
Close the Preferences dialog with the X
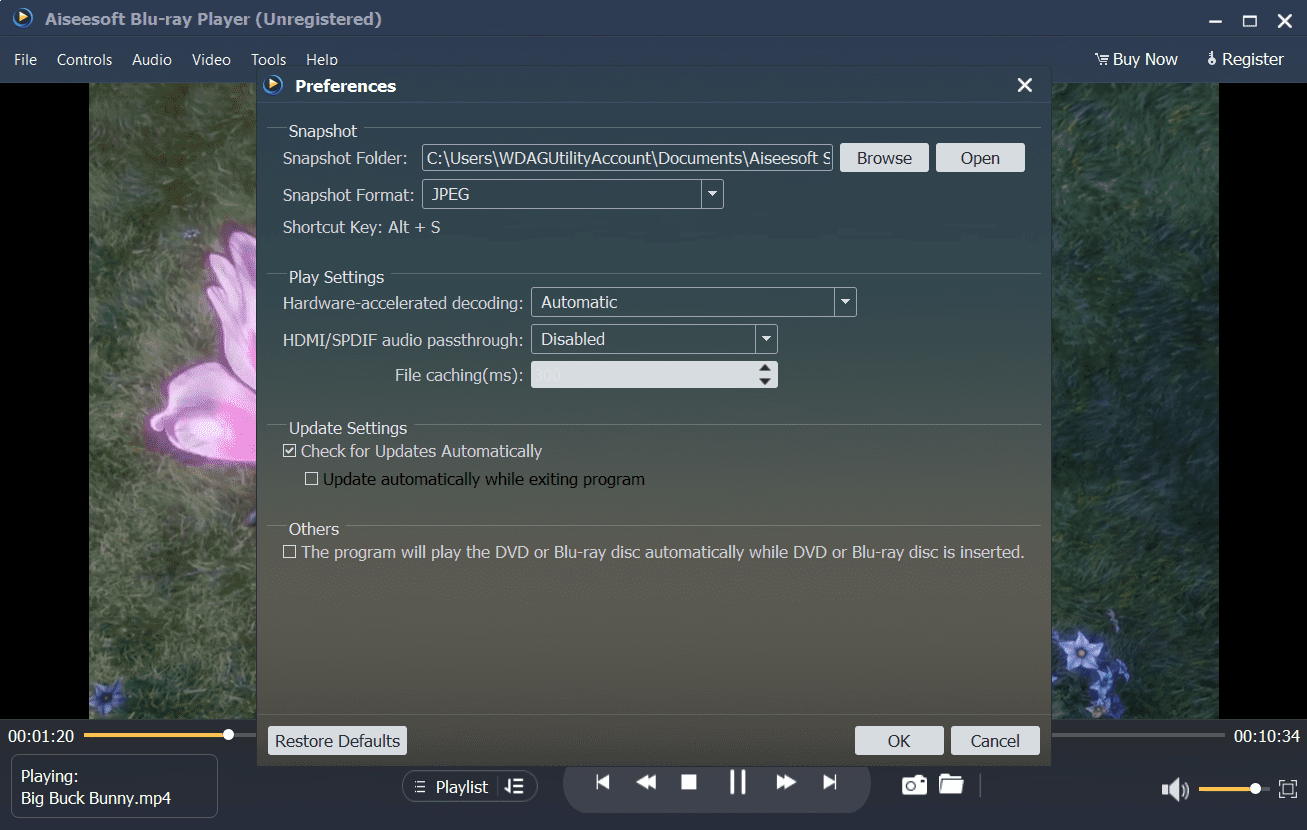[x=1025, y=86]
